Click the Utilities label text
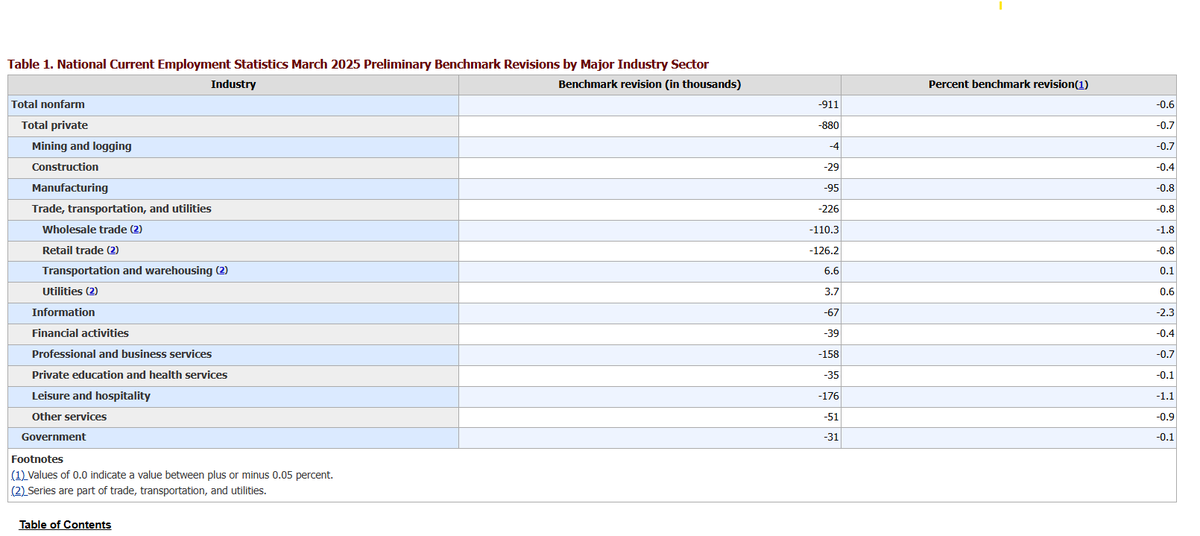The image size is (1200, 536). click(62, 292)
